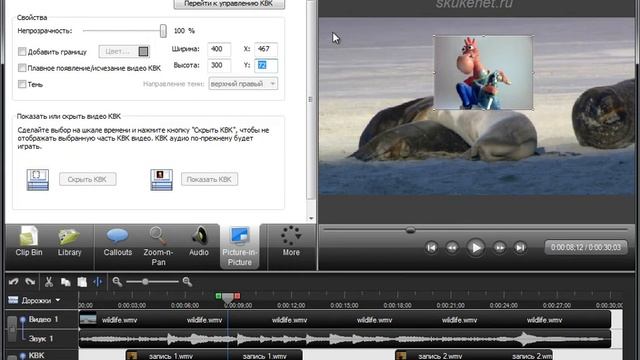Click the timeline zoom in magnifier
The width and height of the screenshot is (640, 360).
pos(187,282)
